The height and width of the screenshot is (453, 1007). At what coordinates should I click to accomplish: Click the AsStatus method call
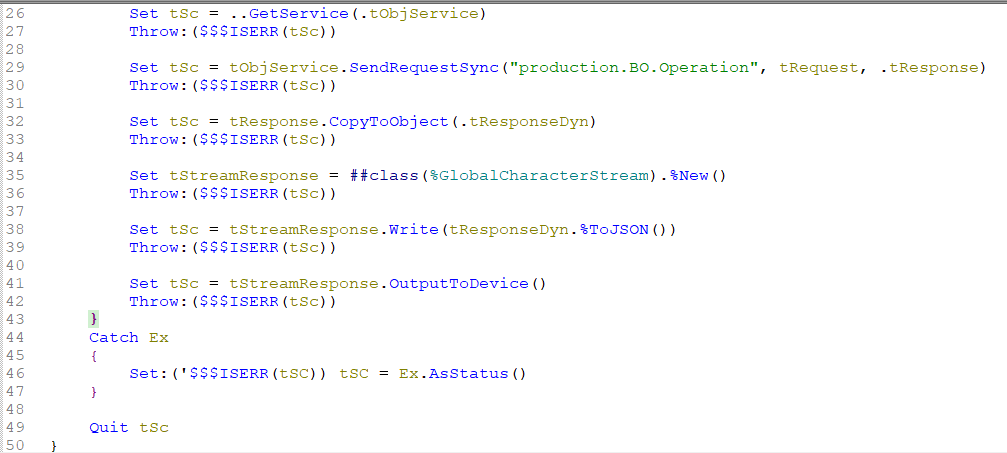click(469, 373)
